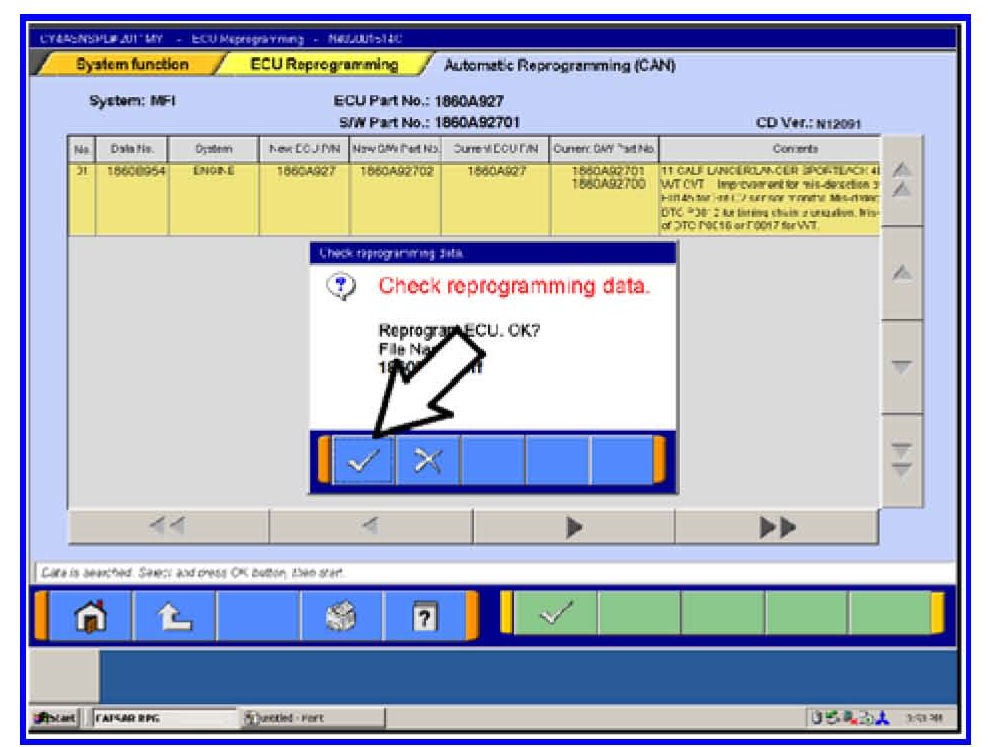Jump to the last page double-arrow button
The image size is (988, 747).
pyautogui.click(x=777, y=527)
